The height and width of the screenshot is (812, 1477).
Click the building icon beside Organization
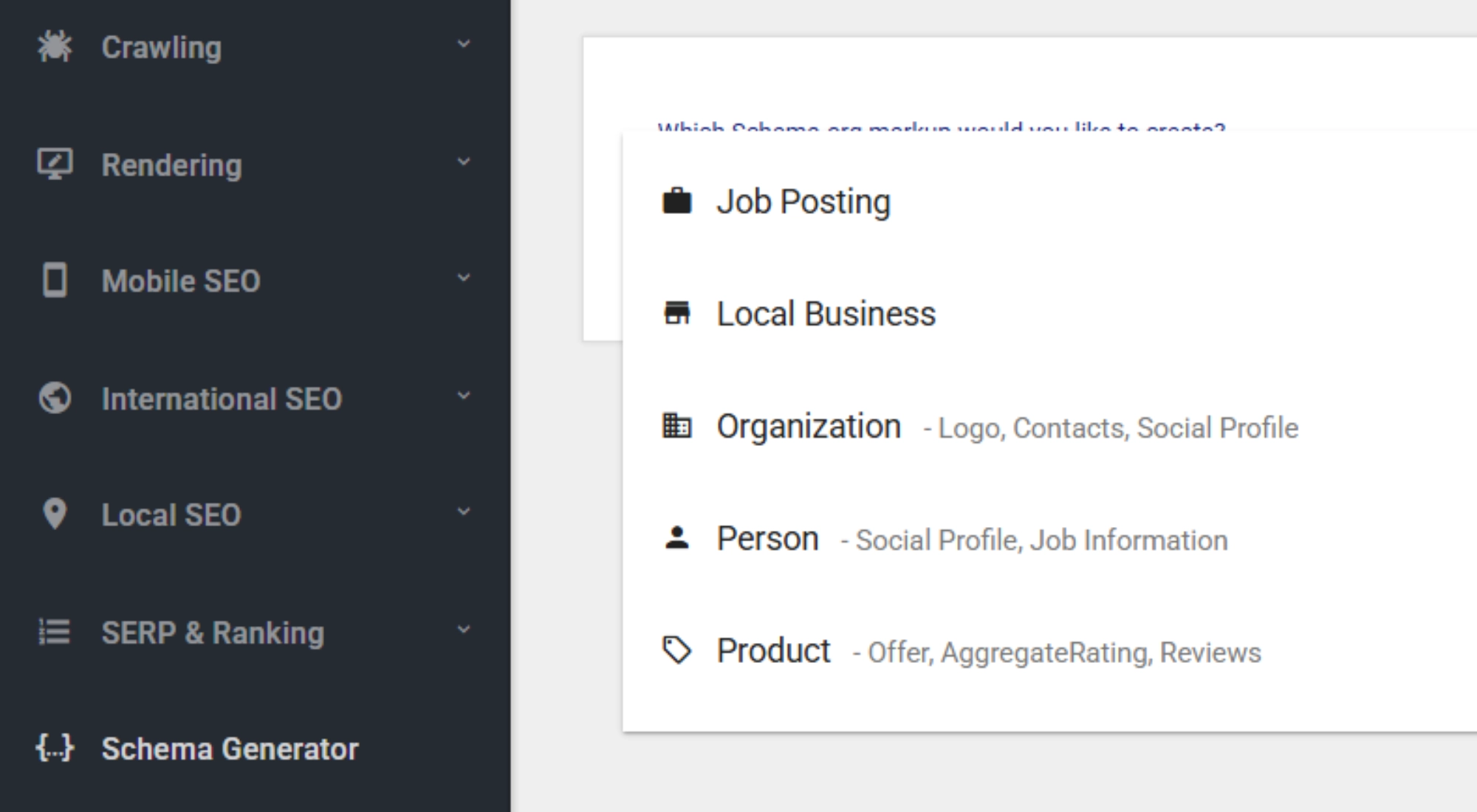(x=677, y=426)
